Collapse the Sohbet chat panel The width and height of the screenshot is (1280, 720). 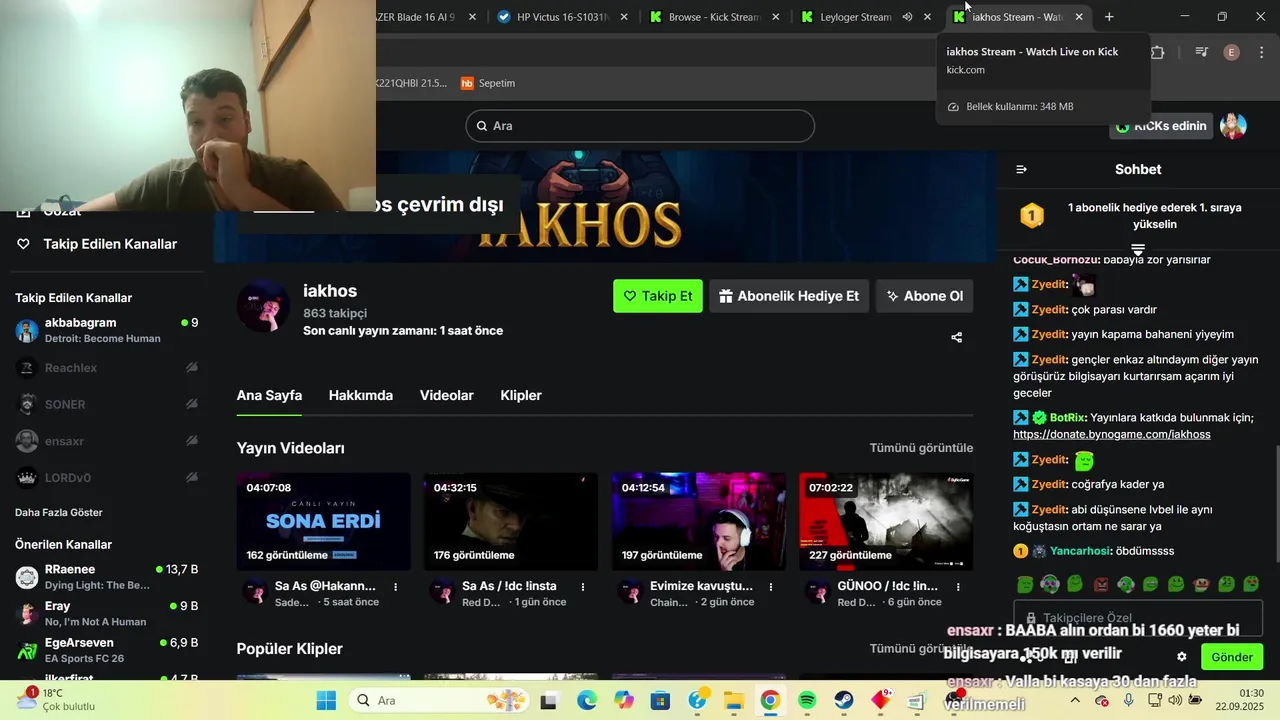(1021, 170)
